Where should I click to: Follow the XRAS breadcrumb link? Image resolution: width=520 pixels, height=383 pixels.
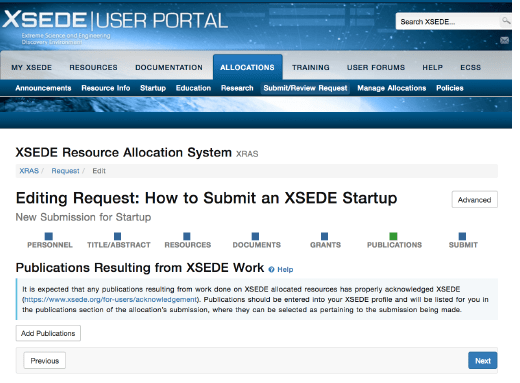click(x=29, y=171)
